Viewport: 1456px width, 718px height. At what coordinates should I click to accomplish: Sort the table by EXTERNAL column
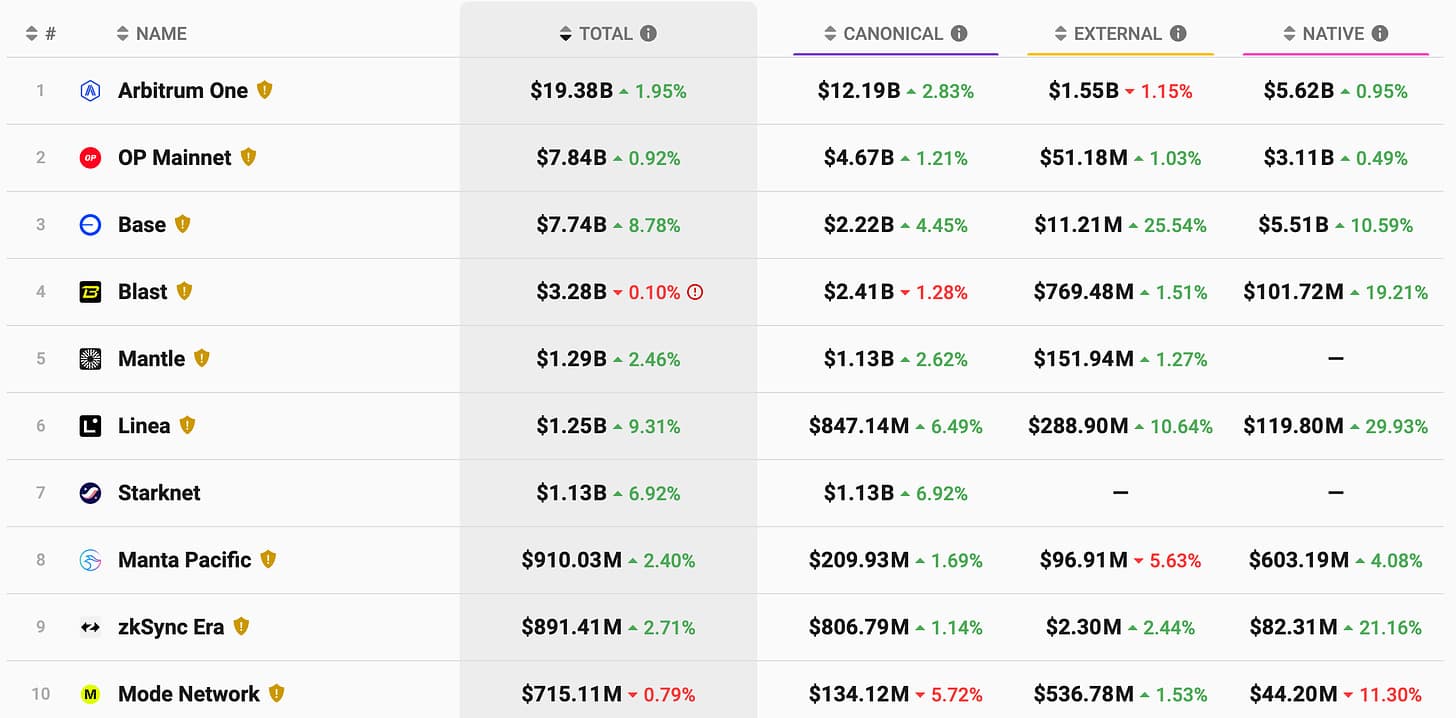coord(1108,34)
